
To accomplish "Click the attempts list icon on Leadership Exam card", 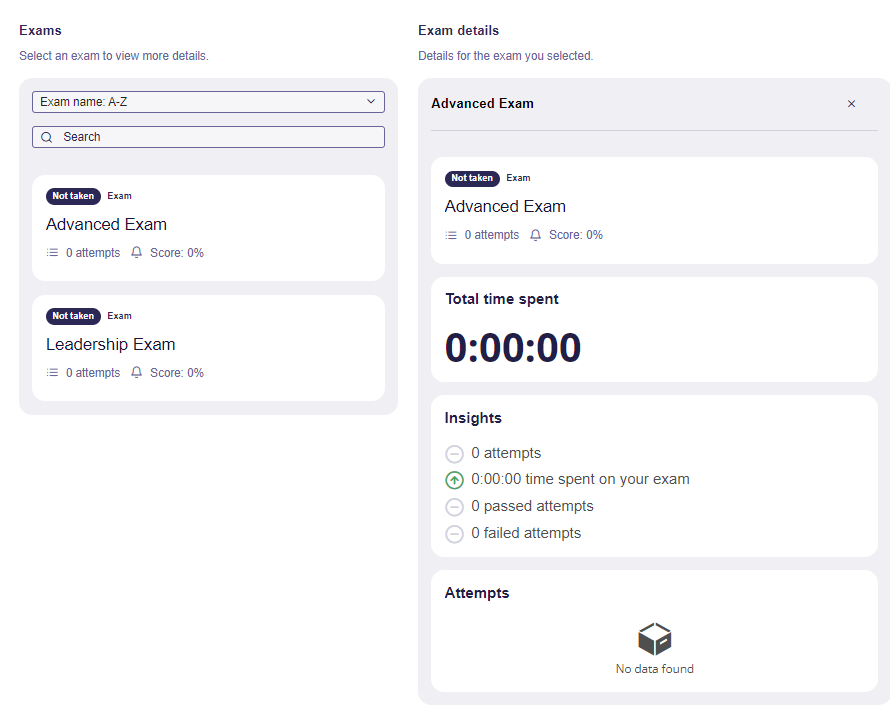I will point(52,372).
